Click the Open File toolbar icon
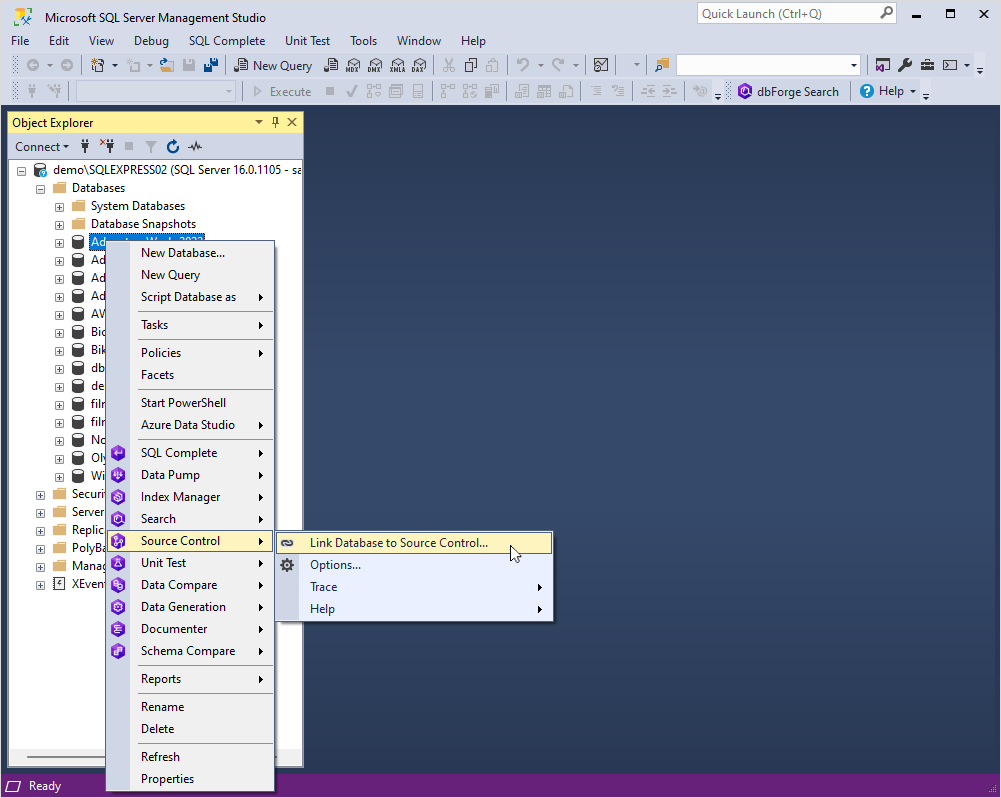Viewport: 1001px width, 798px height. pos(167,65)
